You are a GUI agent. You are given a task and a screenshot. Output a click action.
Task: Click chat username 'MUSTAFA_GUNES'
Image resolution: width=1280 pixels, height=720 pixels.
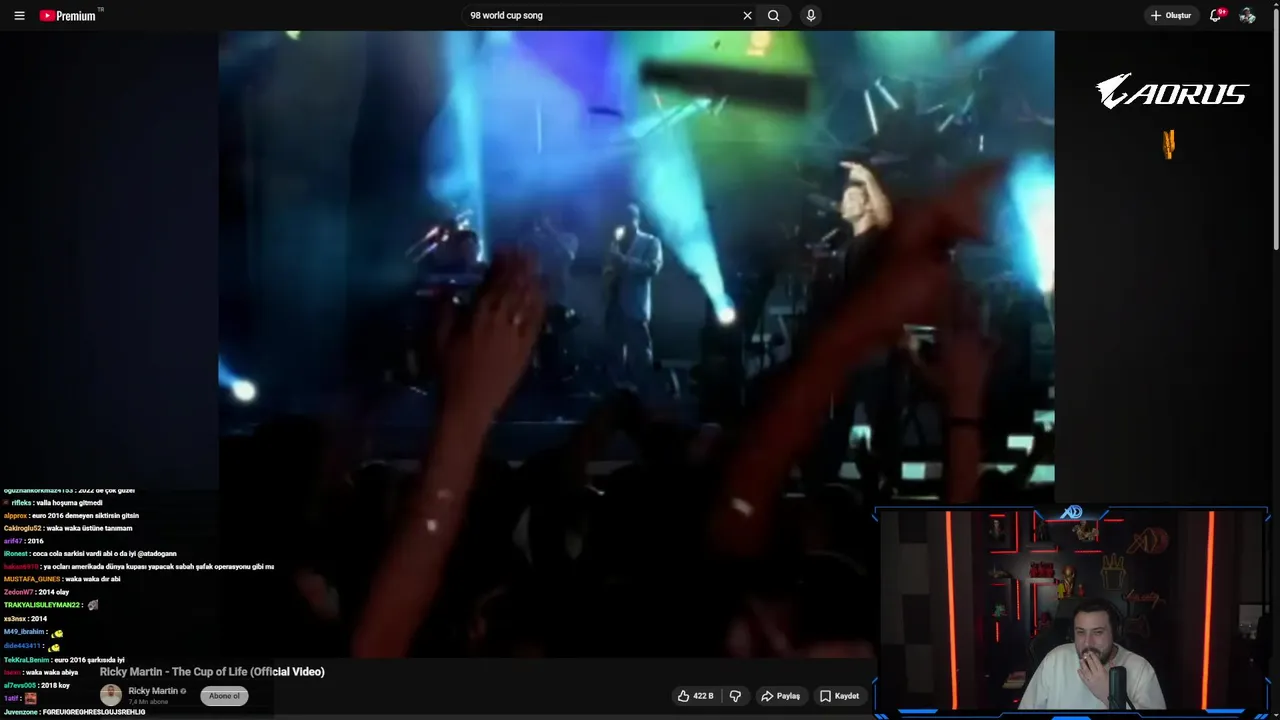(x=31, y=579)
